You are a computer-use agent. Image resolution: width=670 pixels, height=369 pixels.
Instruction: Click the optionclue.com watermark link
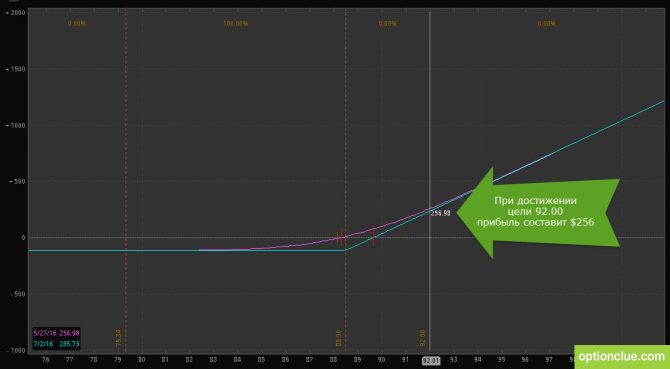click(x=622, y=357)
